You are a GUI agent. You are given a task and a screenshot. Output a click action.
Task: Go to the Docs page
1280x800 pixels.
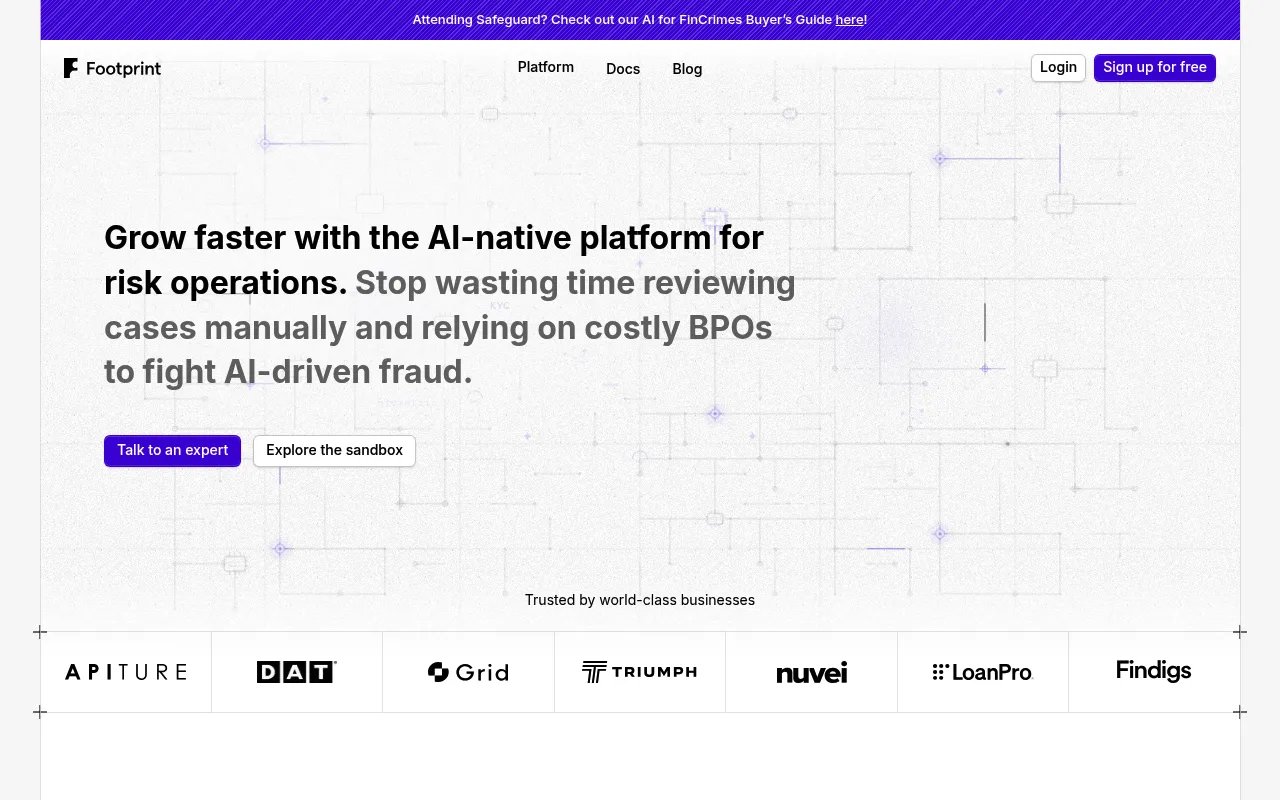click(x=623, y=69)
